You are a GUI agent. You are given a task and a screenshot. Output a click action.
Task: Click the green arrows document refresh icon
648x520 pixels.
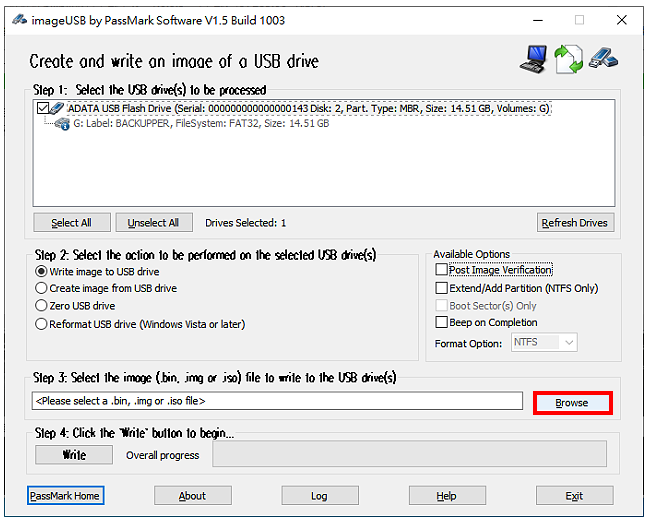pyautogui.click(x=569, y=59)
